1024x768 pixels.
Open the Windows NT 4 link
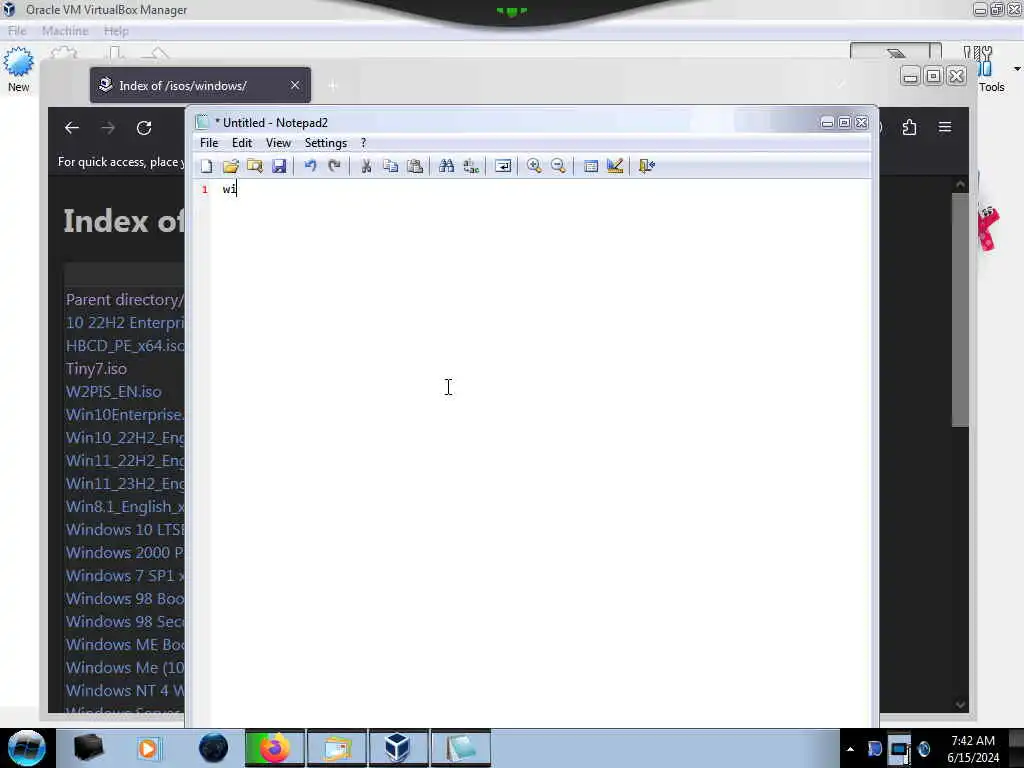pyautogui.click(x=125, y=691)
